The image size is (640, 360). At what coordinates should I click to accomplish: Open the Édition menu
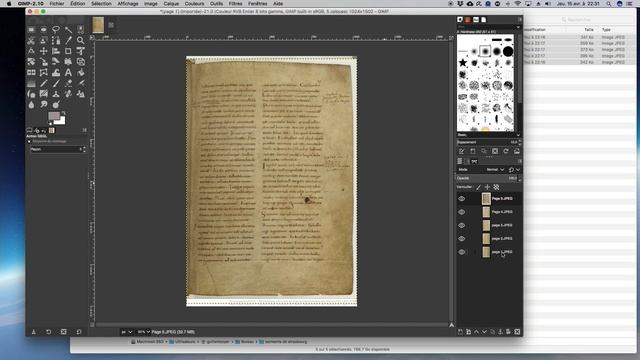[x=78, y=4]
